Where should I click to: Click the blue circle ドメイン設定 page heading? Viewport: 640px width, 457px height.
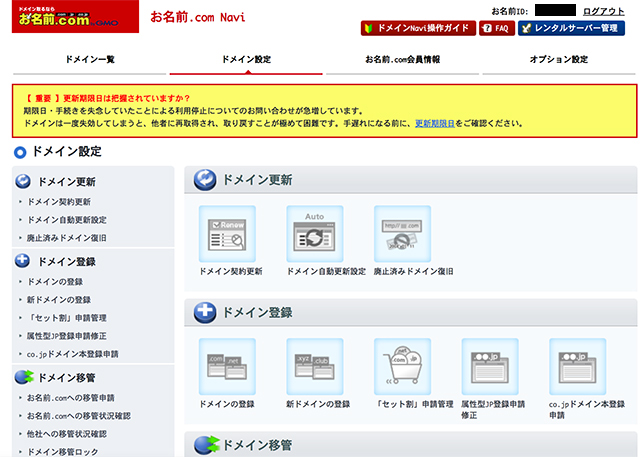coord(58,151)
